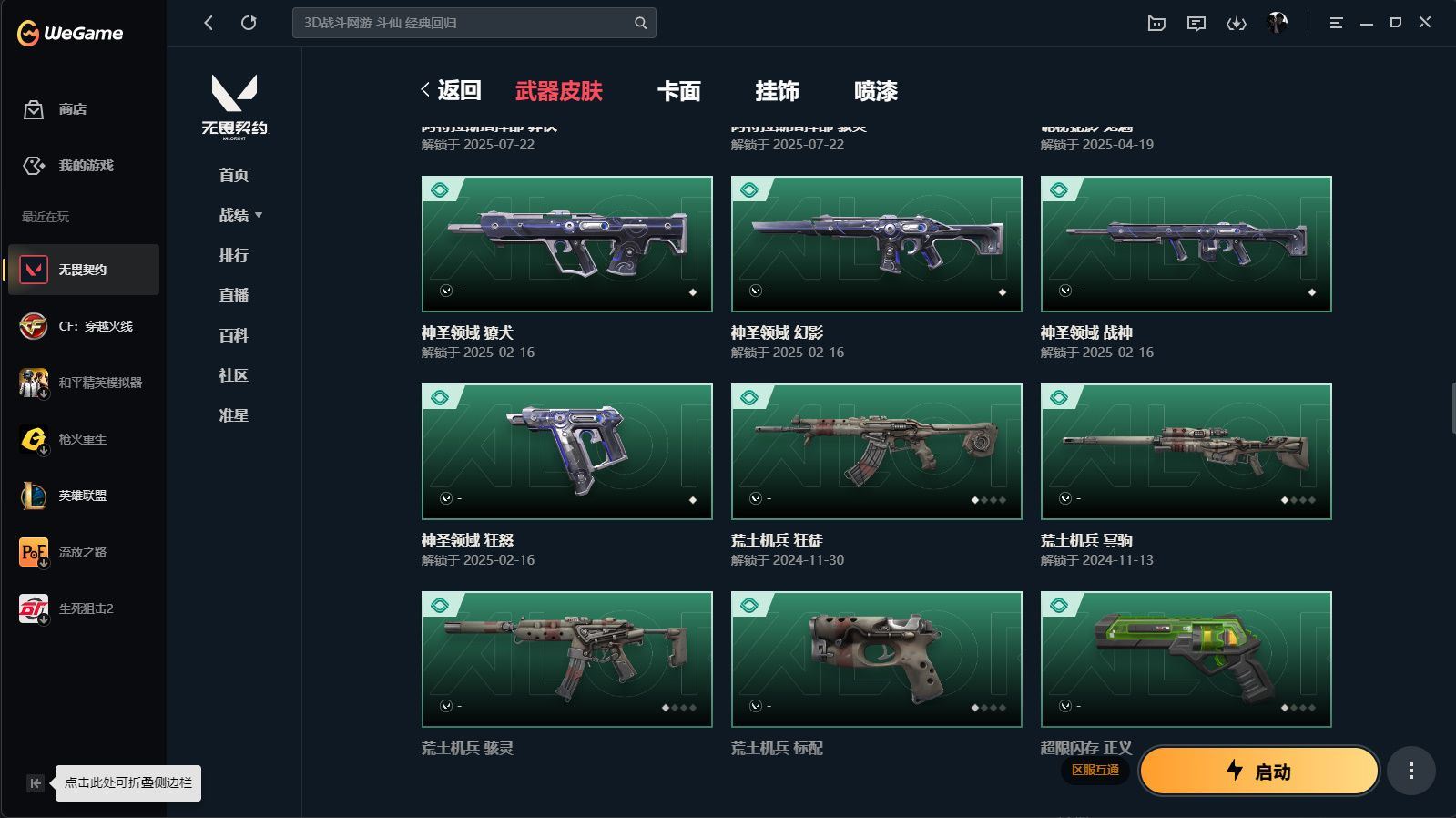Select 英雄联盟 in recent games list
The width and height of the screenshot is (1456, 818).
tap(84, 496)
